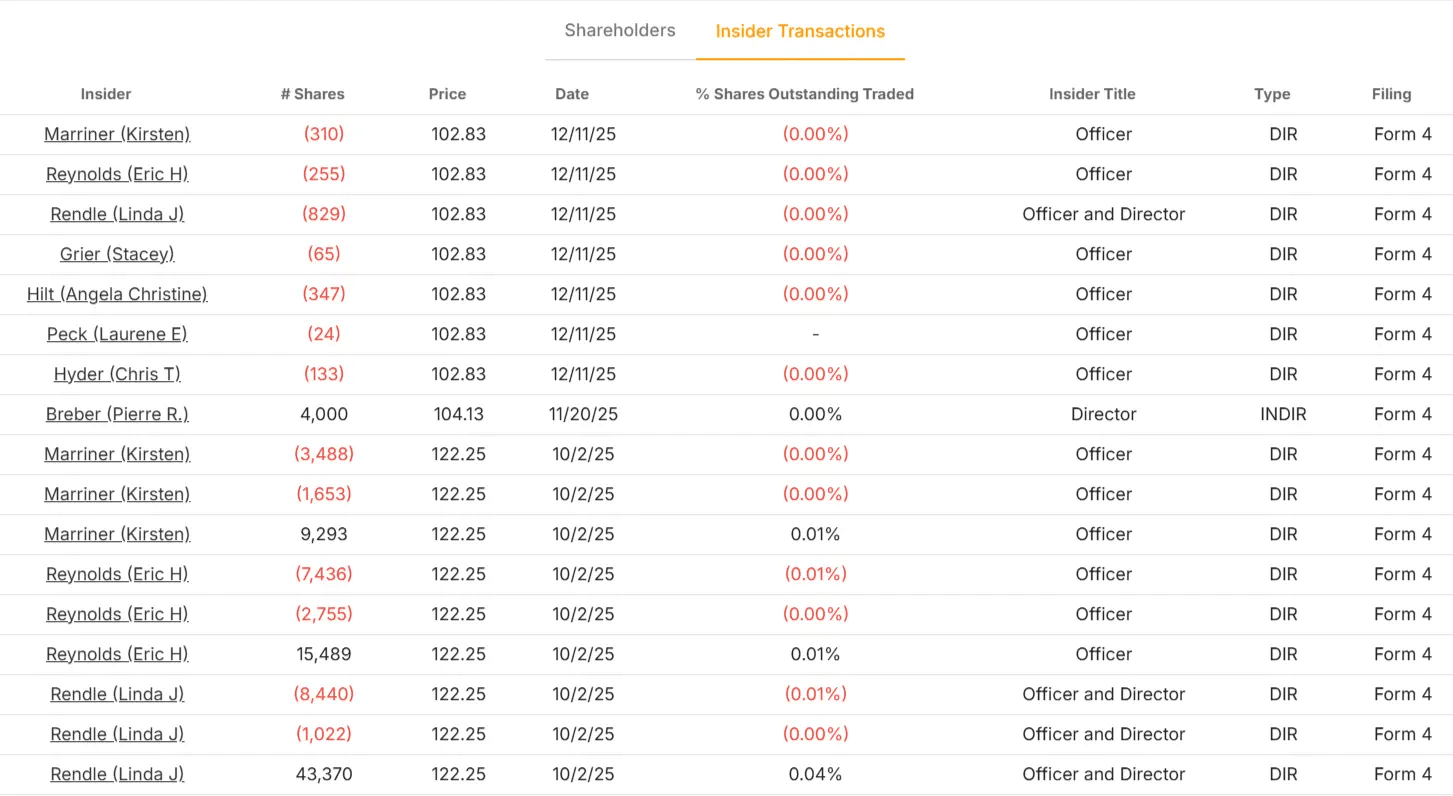Image resolution: width=1453 pixels, height=796 pixels.
Task: Sort table by Price column header
Action: pos(447,94)
